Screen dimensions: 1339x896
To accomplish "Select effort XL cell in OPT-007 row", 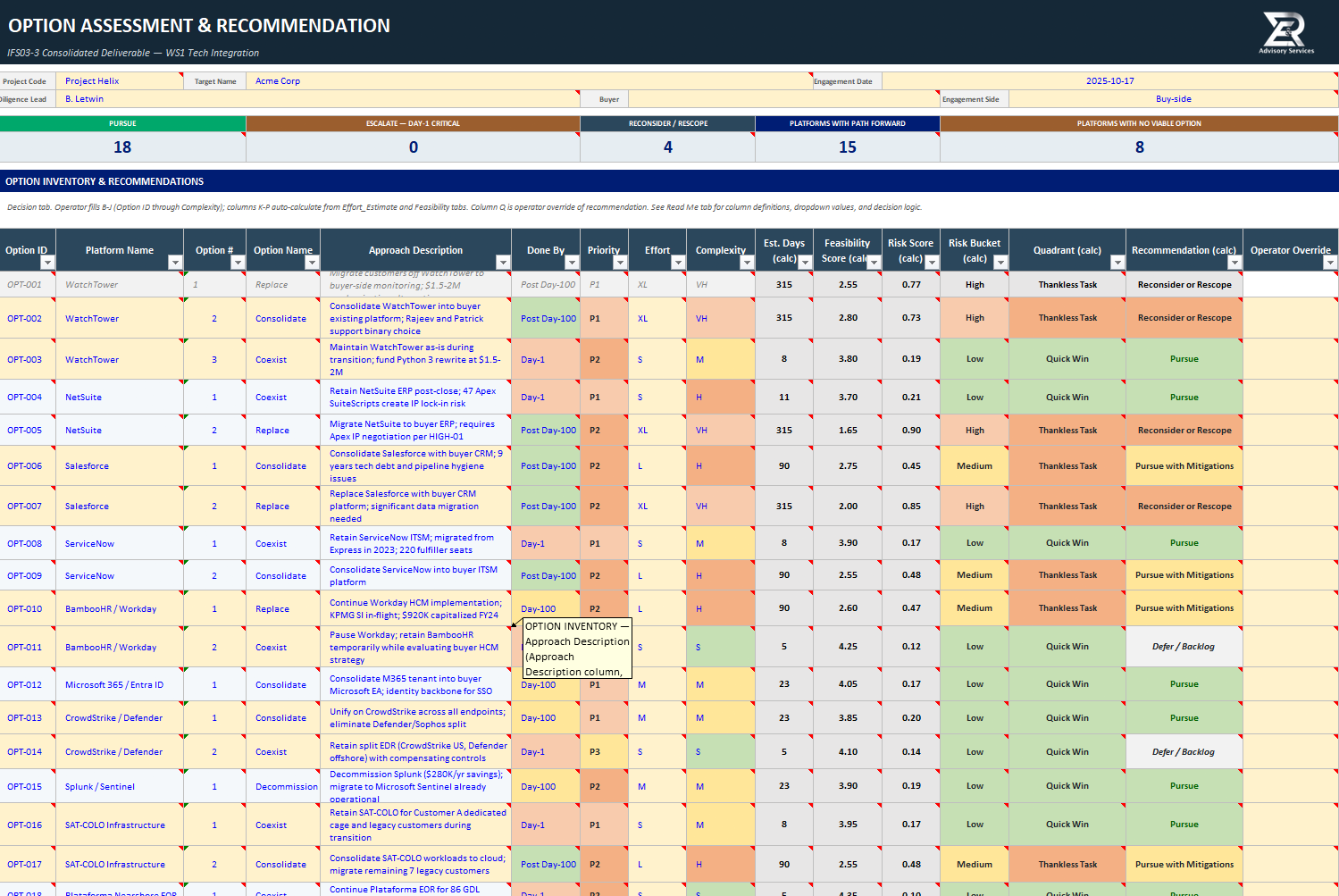I will tap(658, 506).
